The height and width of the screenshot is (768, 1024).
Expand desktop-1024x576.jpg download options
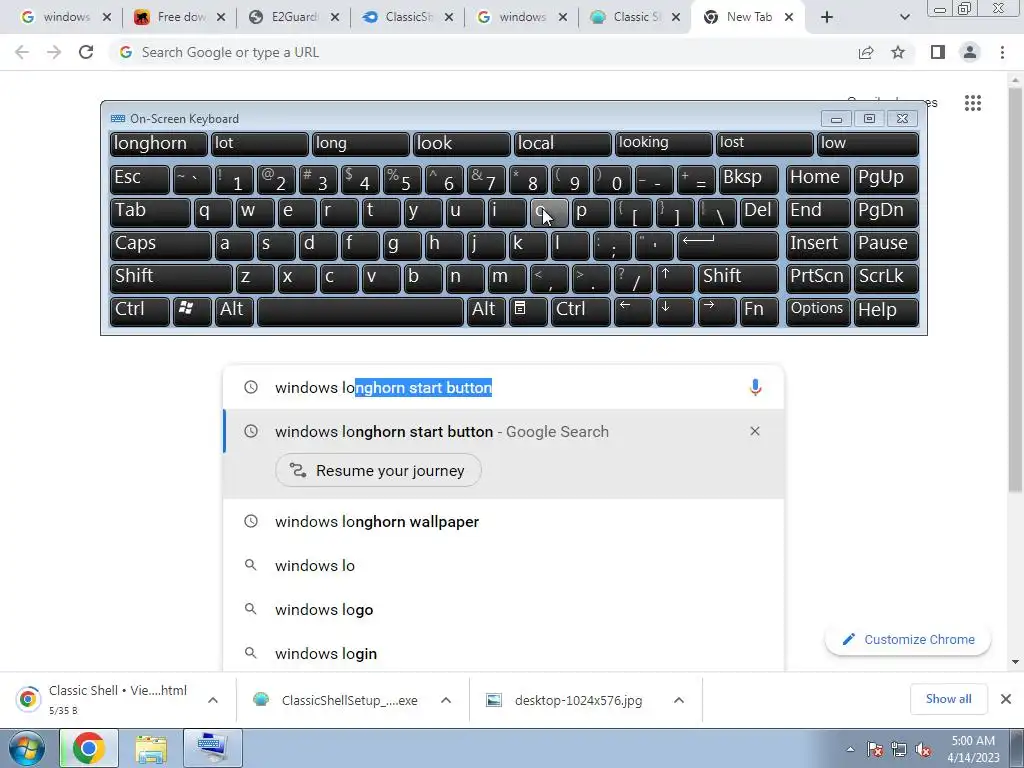[679, 700]
